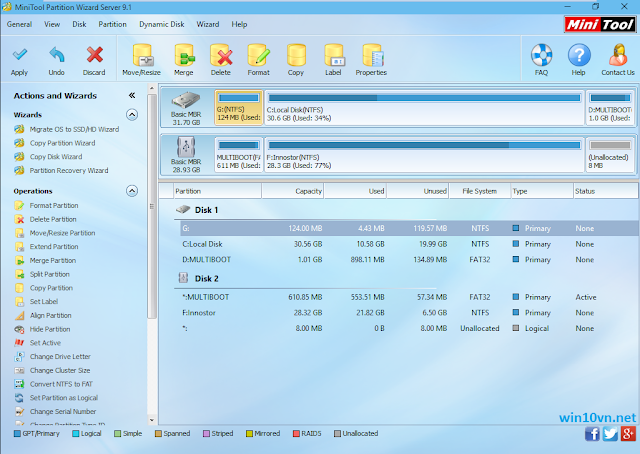Select the F:Innostor table row
Viewport: 640px width, 454px height.
[x=409, y=313]
